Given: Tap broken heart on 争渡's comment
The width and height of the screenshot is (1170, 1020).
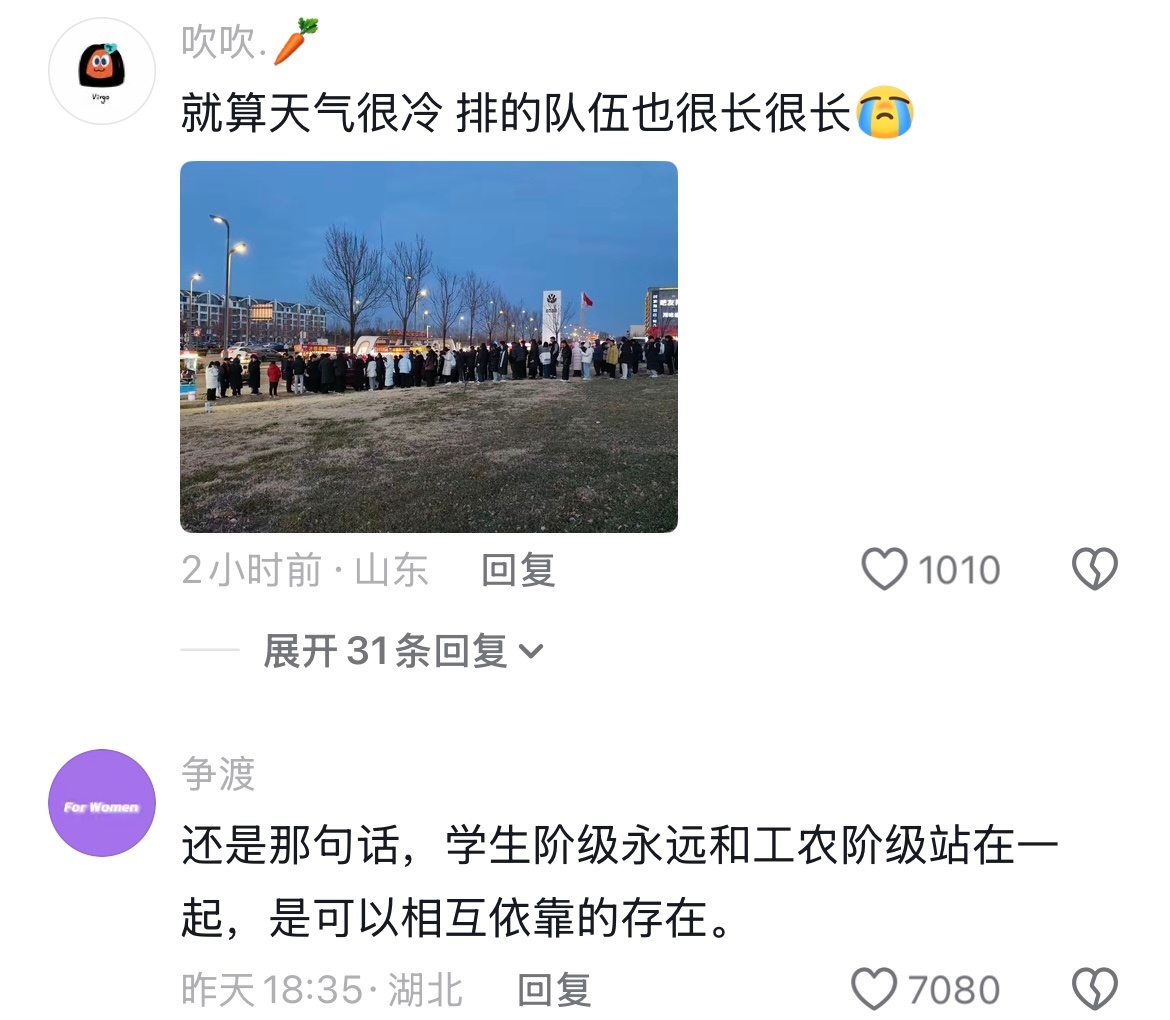Looking at the screenshot, I should coord(1095,989).
